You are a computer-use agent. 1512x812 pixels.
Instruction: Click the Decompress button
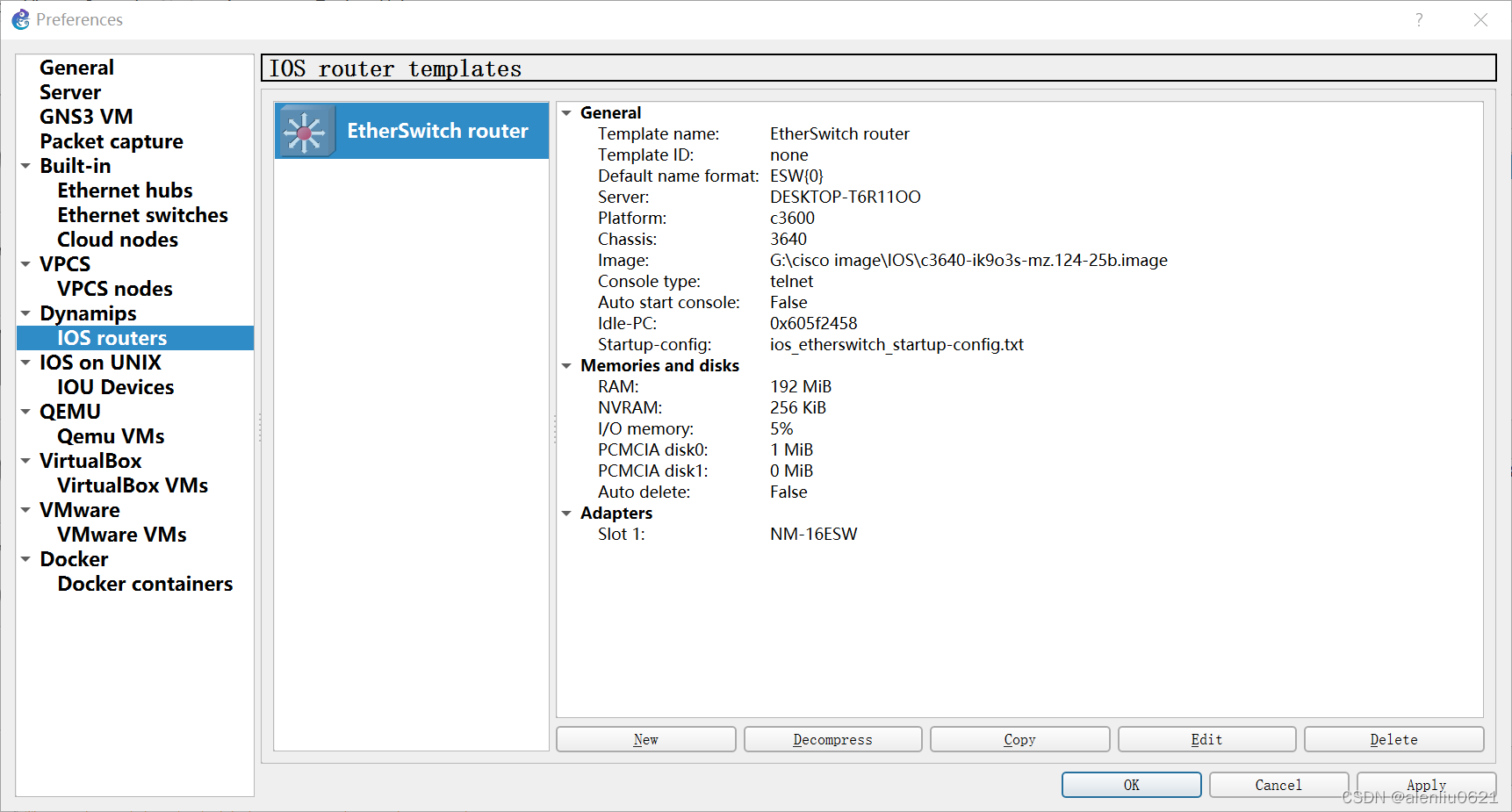pyautogui.click(x=833, y=739)
